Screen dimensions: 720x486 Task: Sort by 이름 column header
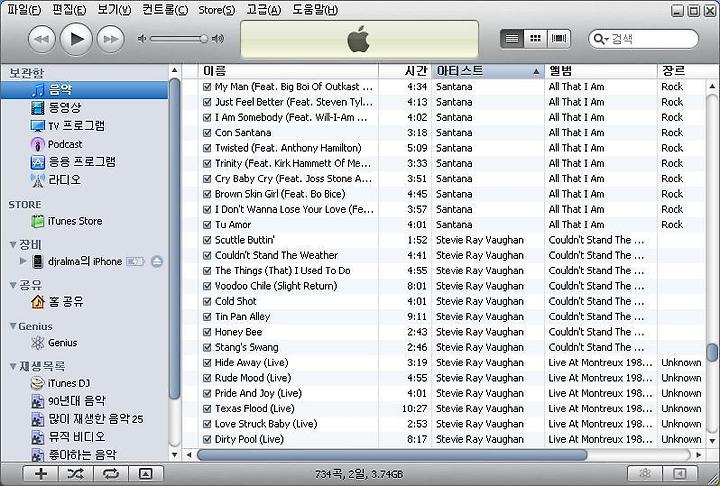[x=288, y=71]
